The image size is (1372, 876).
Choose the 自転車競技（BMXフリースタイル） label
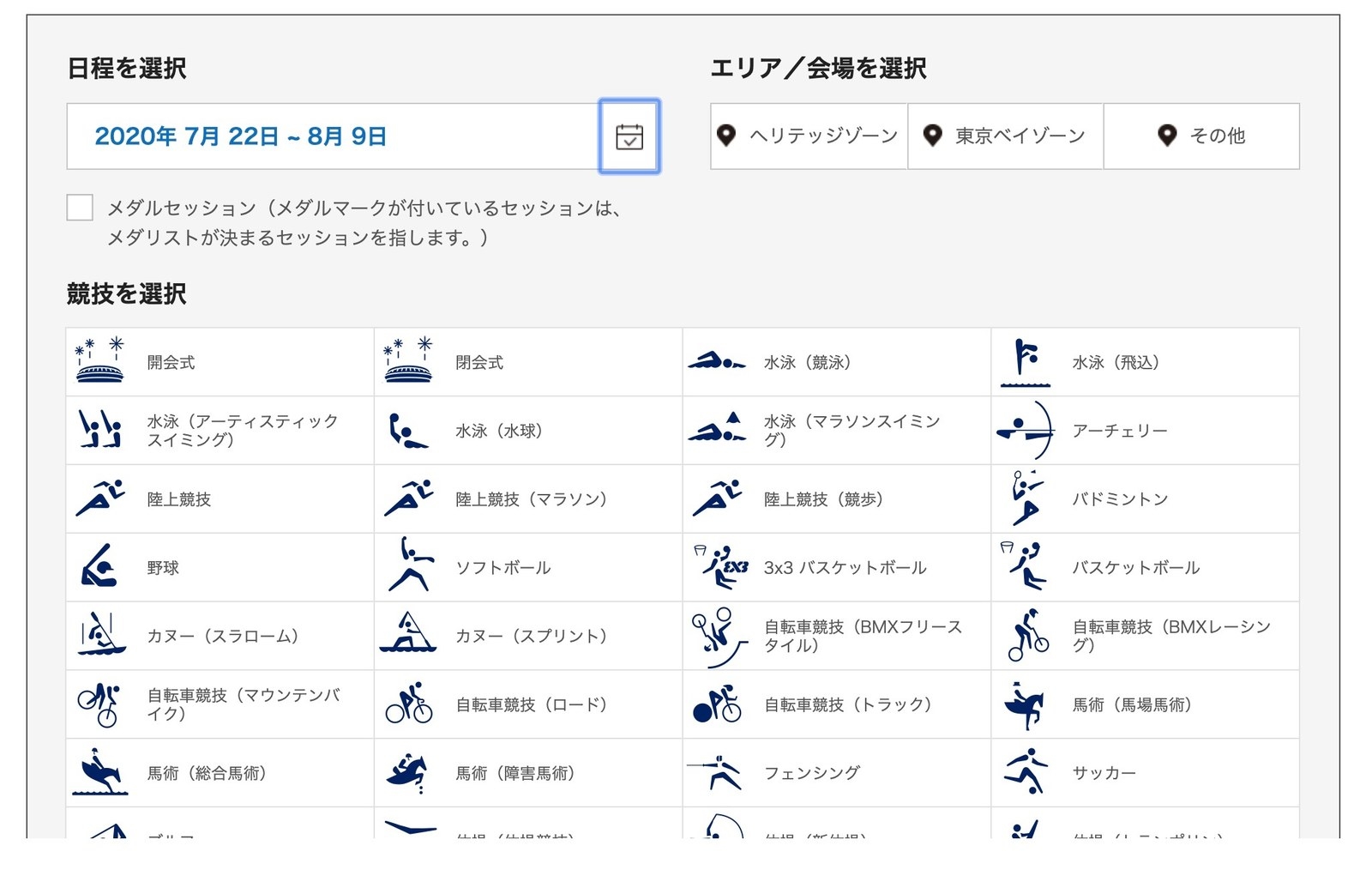click(x=863, y=636)
